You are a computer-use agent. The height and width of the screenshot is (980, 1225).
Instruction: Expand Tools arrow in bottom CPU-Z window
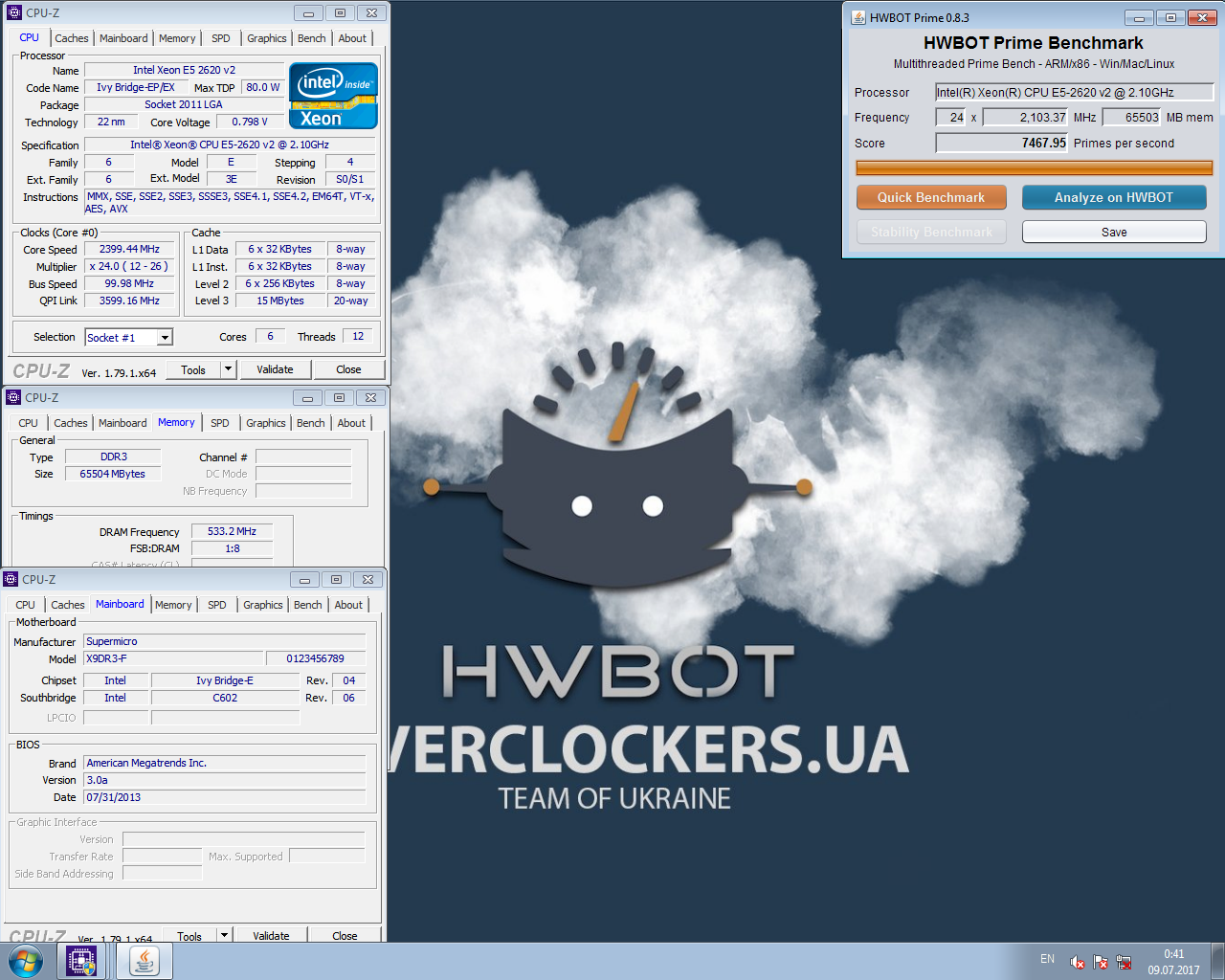click(x=224, y=936)
